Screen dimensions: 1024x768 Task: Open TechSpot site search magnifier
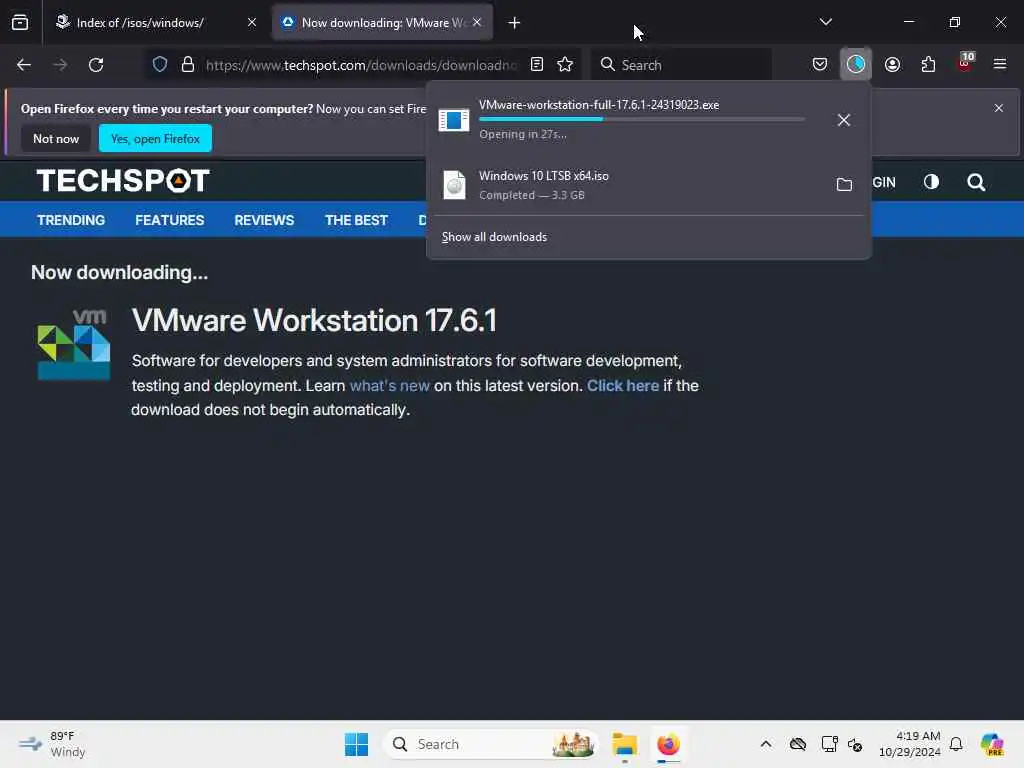click(x=976, y=182)
